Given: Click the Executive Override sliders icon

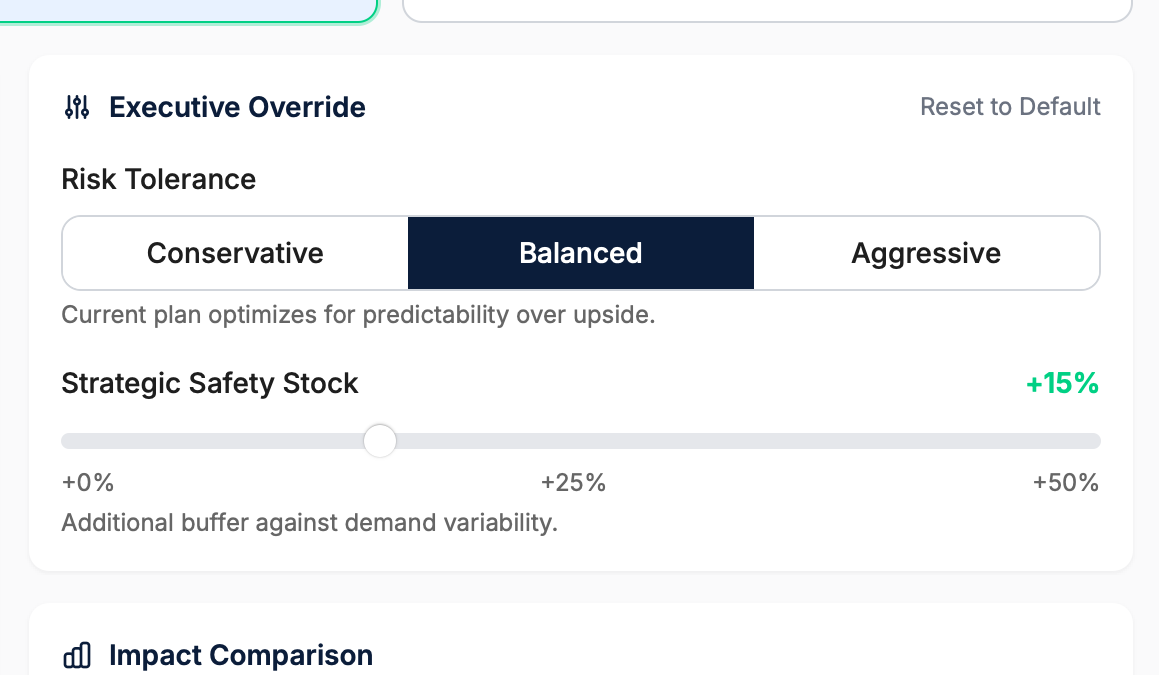Looking at the screenshot, I should 76,107.
